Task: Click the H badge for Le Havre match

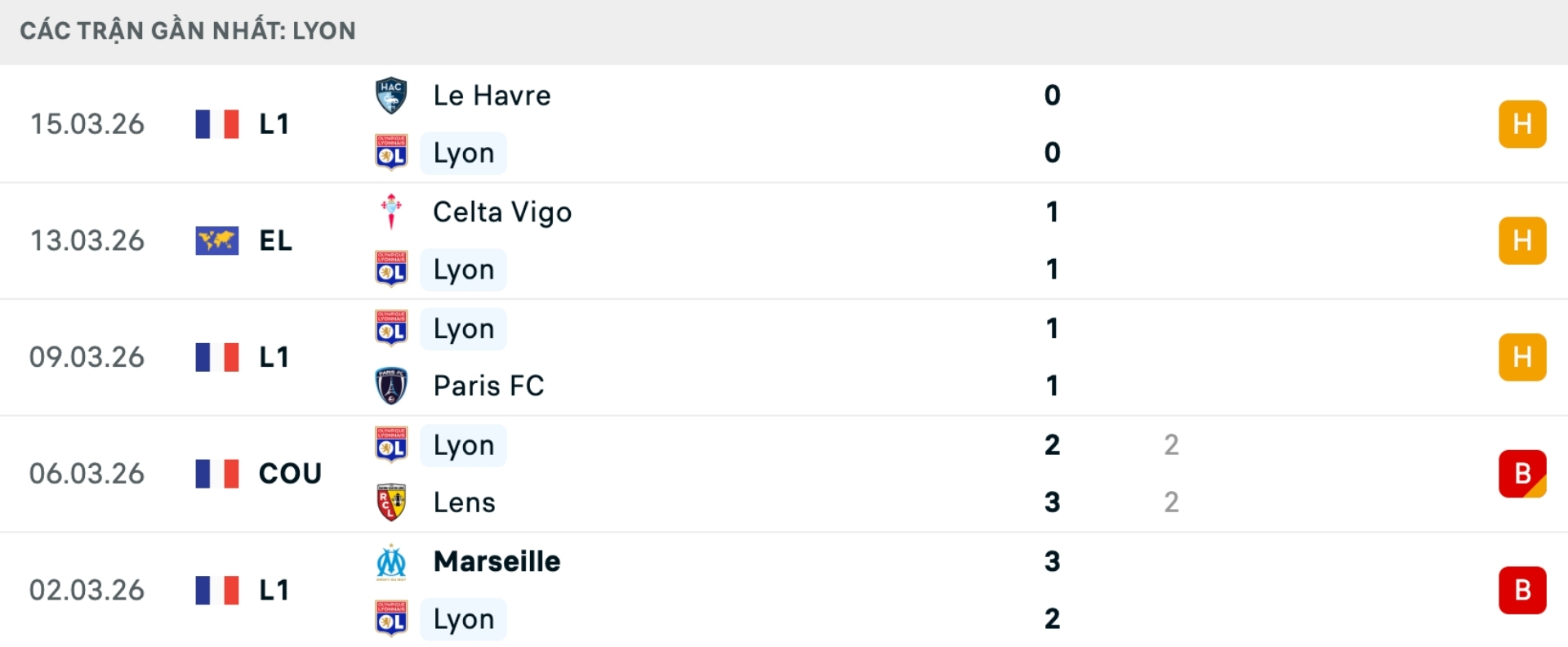Action: point(1522,124)
